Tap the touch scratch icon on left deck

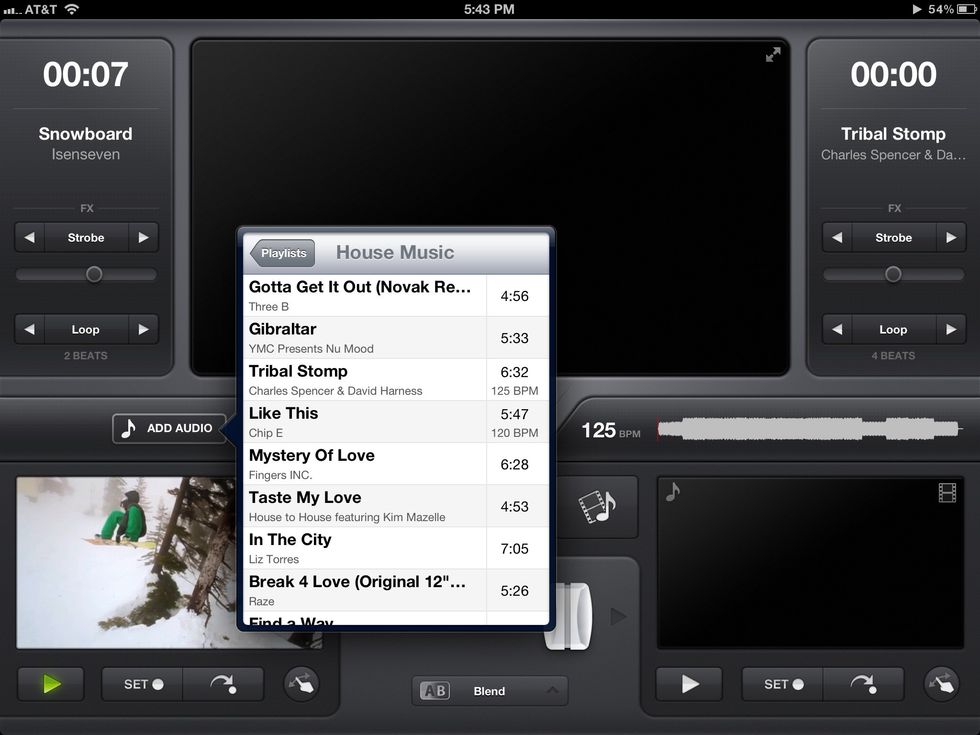click(x=302, y=684)
